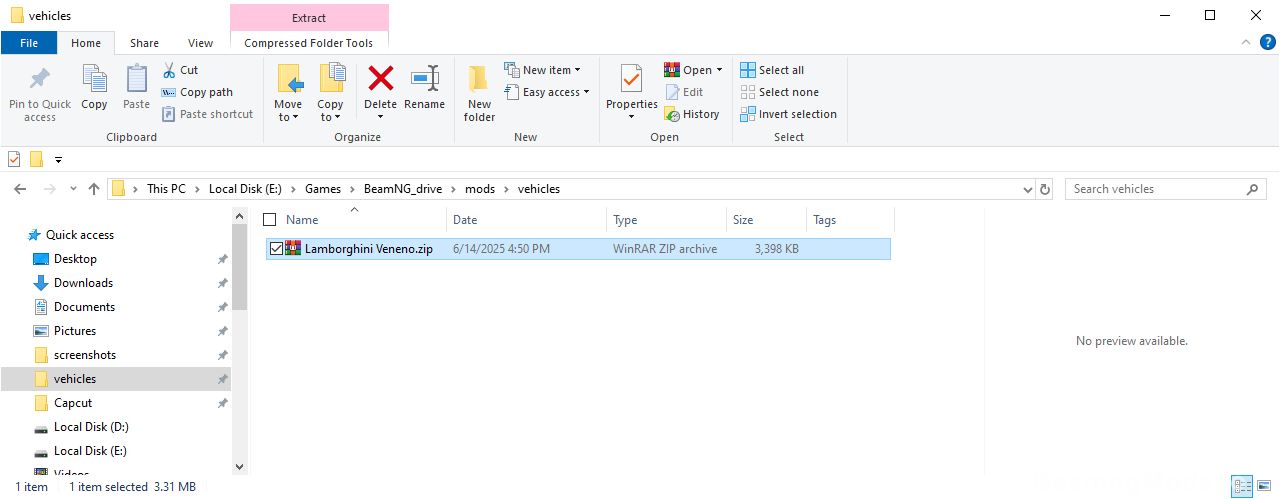Screen dimensions: 1280x499
Task: Open the File menu tab
Action: 29,43
